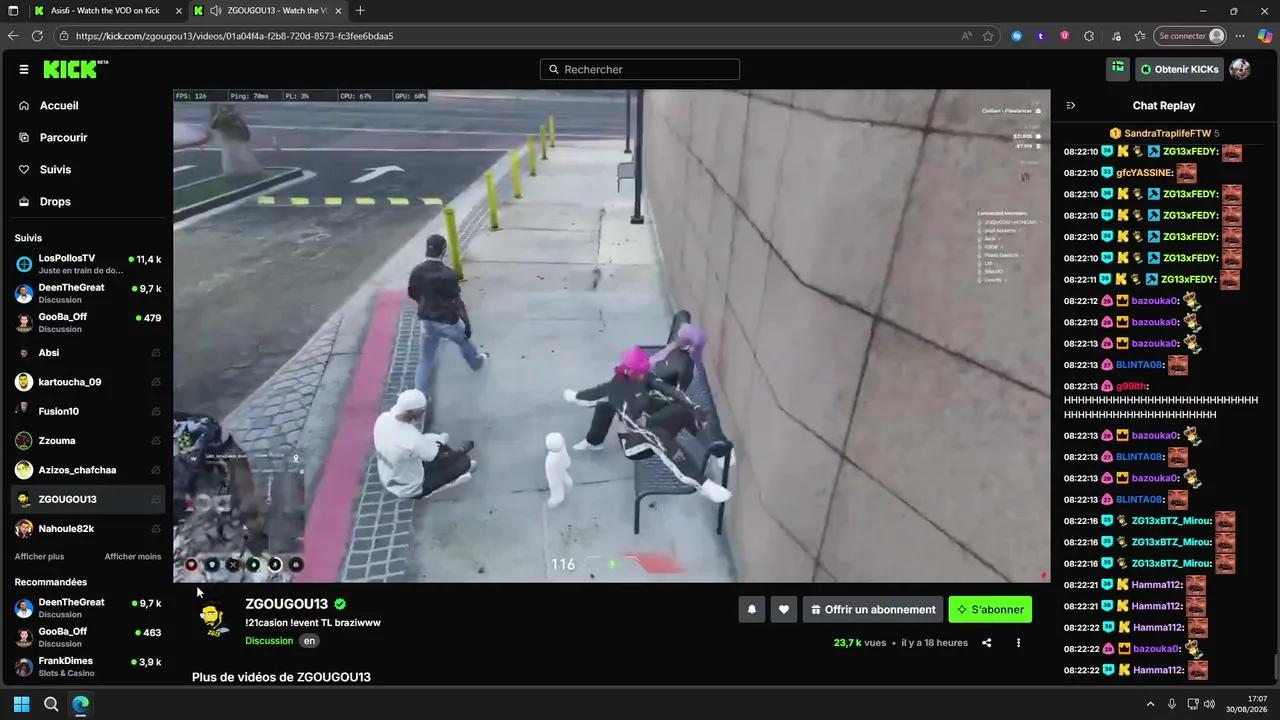Open browser Settings and more menu
This screenshot has width=1280, height=720.
[x=1241, y=36]
